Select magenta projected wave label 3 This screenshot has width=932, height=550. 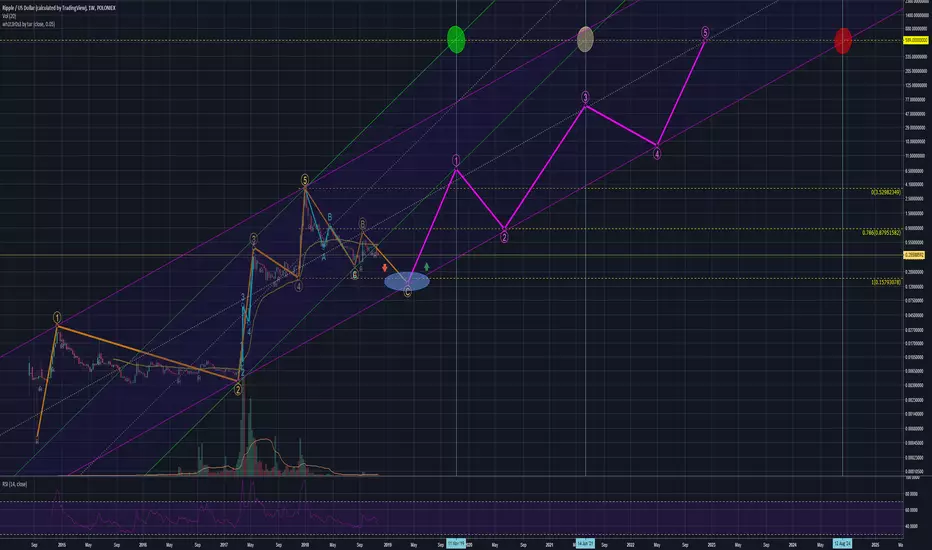(x=585, y=97)
